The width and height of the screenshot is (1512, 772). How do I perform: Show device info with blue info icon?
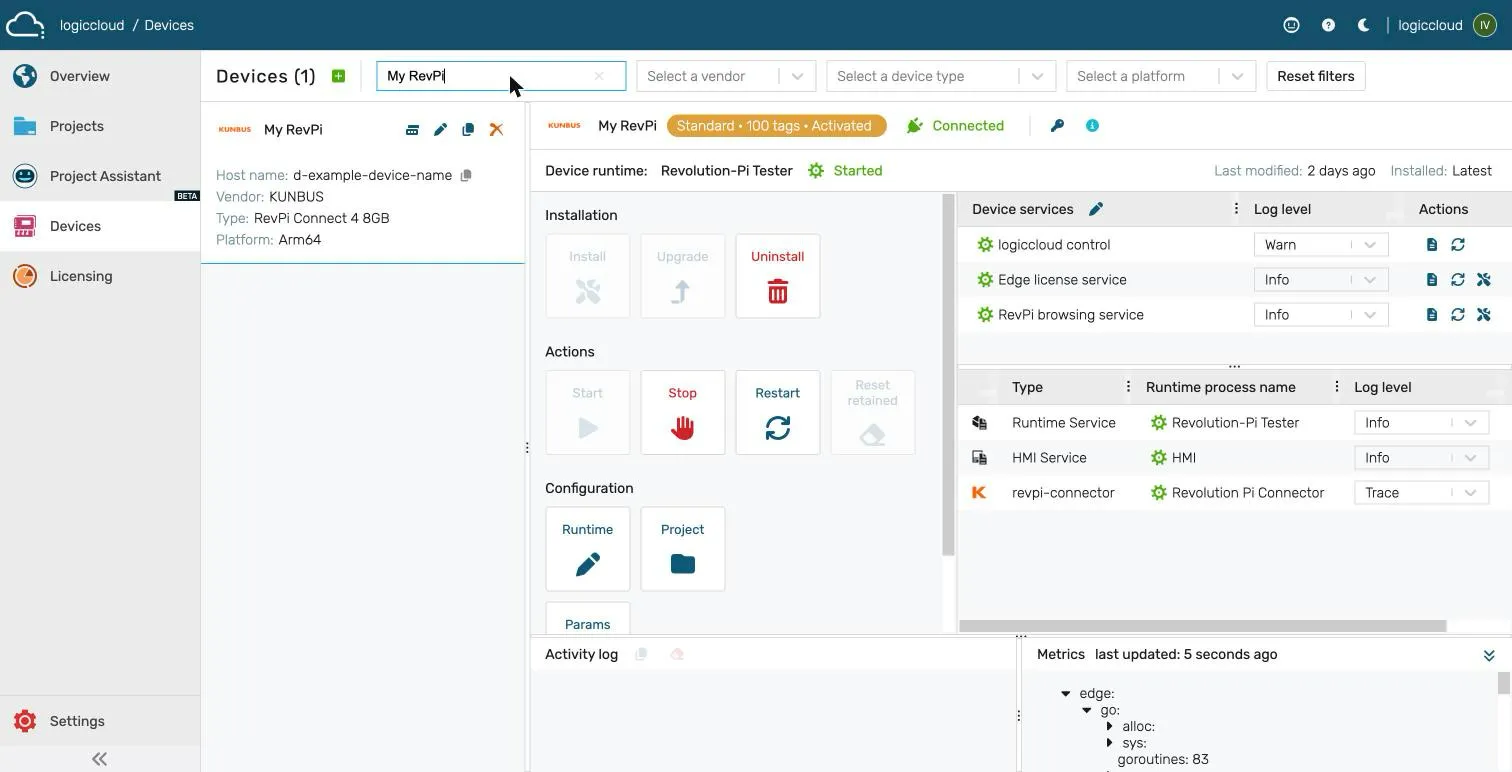(x=1092, y=126)
